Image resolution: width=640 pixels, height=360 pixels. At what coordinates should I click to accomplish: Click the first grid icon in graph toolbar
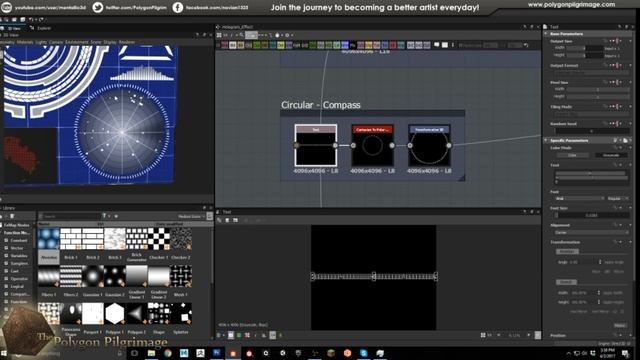pos(219,35)
